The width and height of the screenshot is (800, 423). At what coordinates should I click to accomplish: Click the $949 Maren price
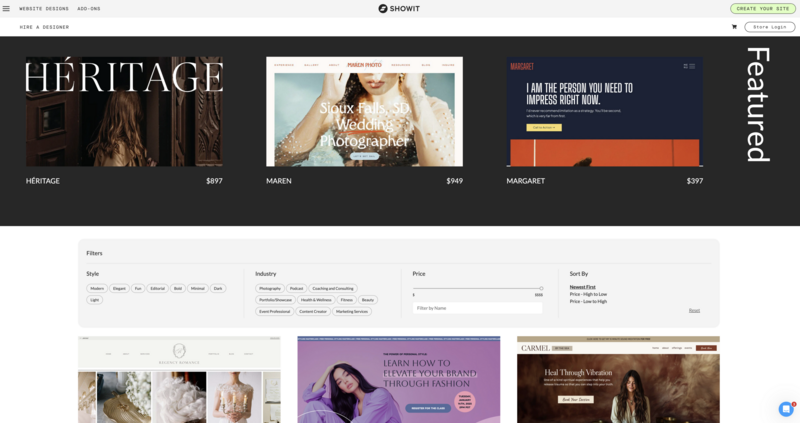(455, 181)
